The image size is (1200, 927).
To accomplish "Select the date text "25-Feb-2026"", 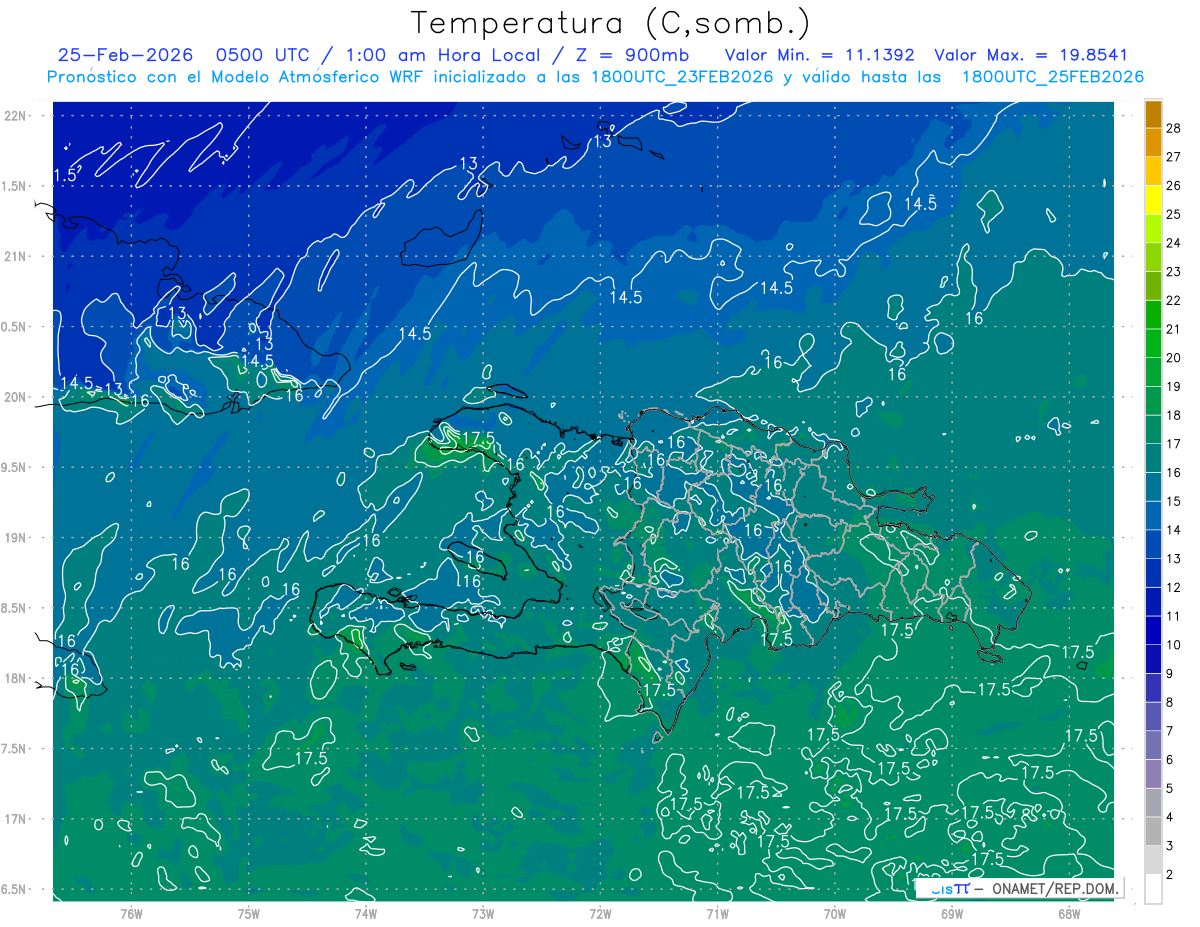I will point(124,55).
